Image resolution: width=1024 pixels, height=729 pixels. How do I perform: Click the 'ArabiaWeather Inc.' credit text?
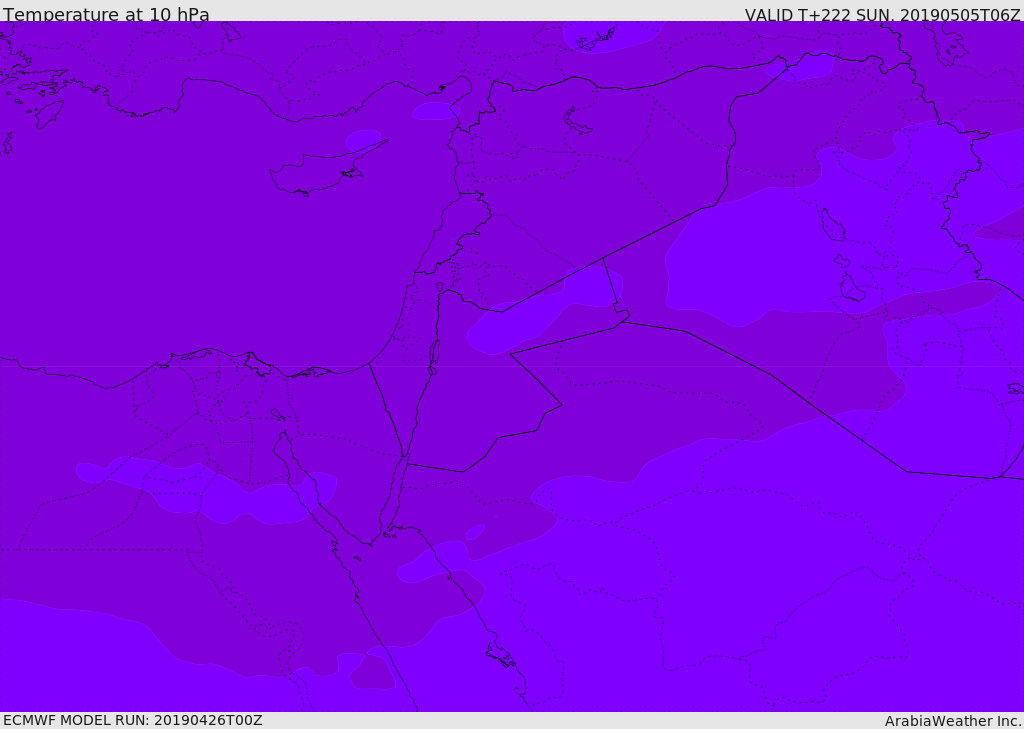(953, 721)
